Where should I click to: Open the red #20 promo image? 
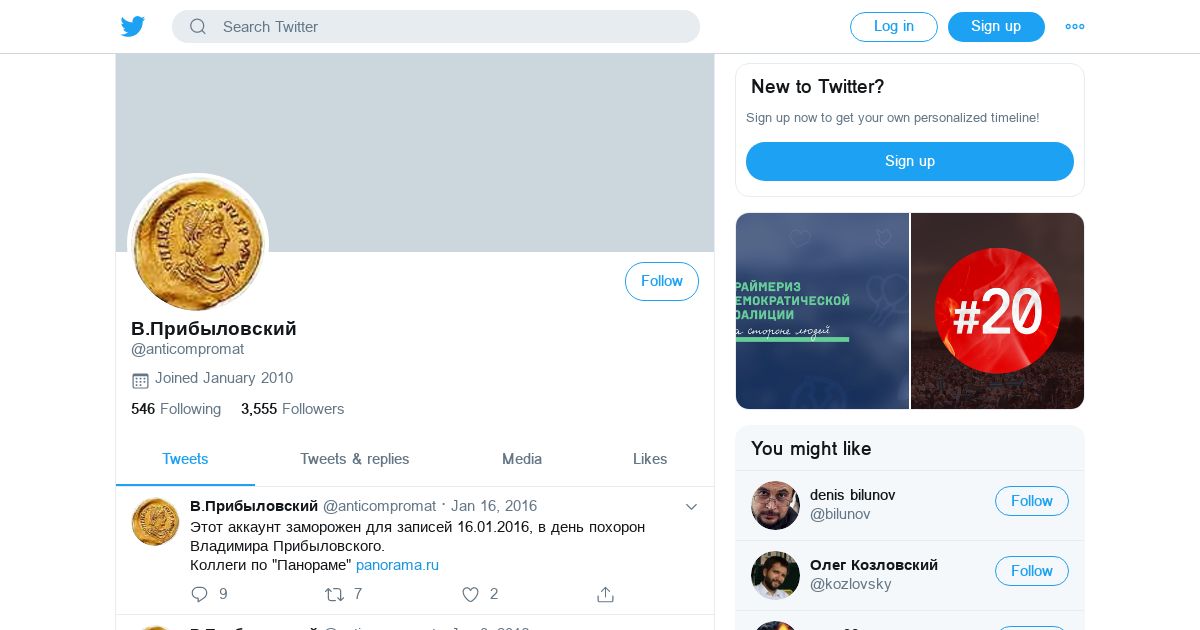point(997,311)
